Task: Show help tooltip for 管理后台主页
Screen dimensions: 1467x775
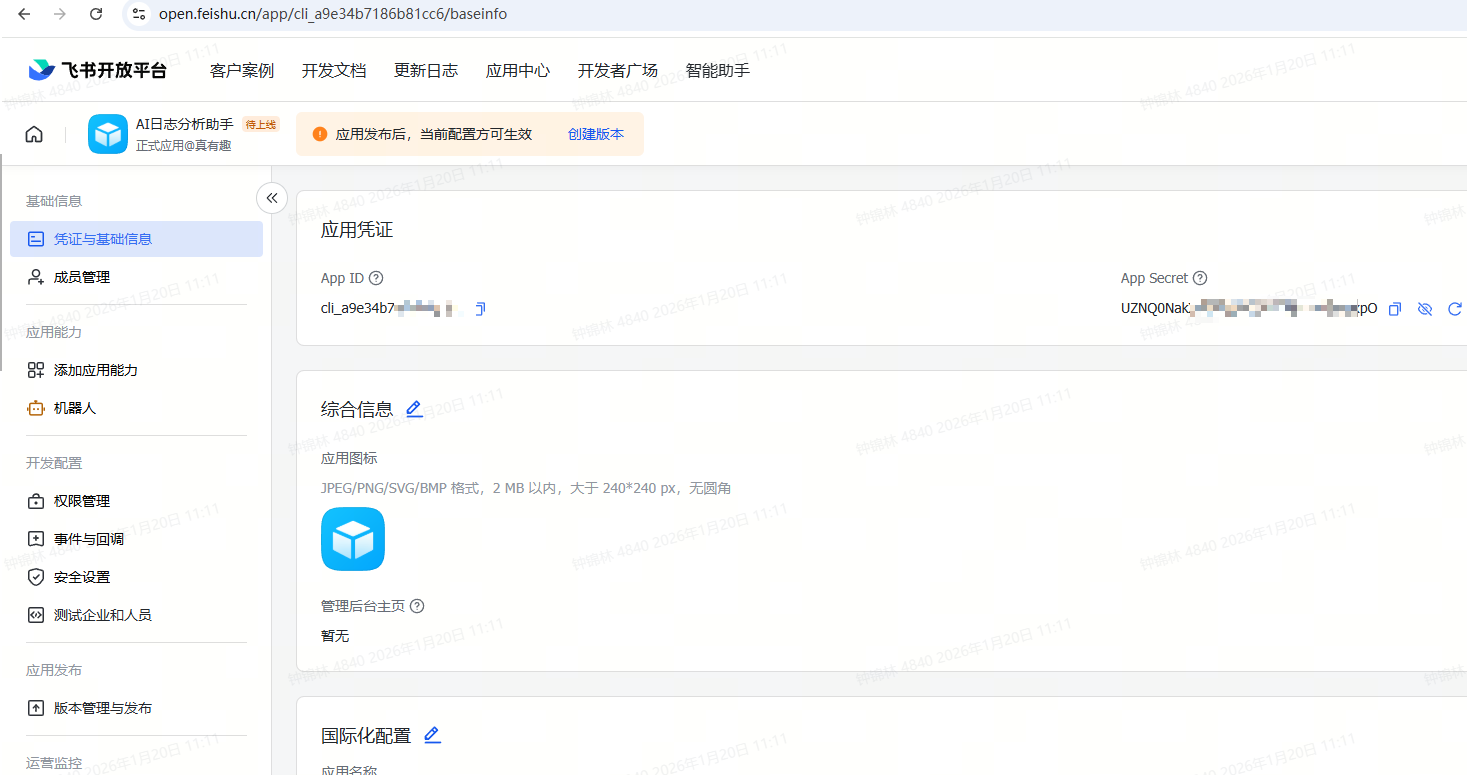Action: [417, 606]
